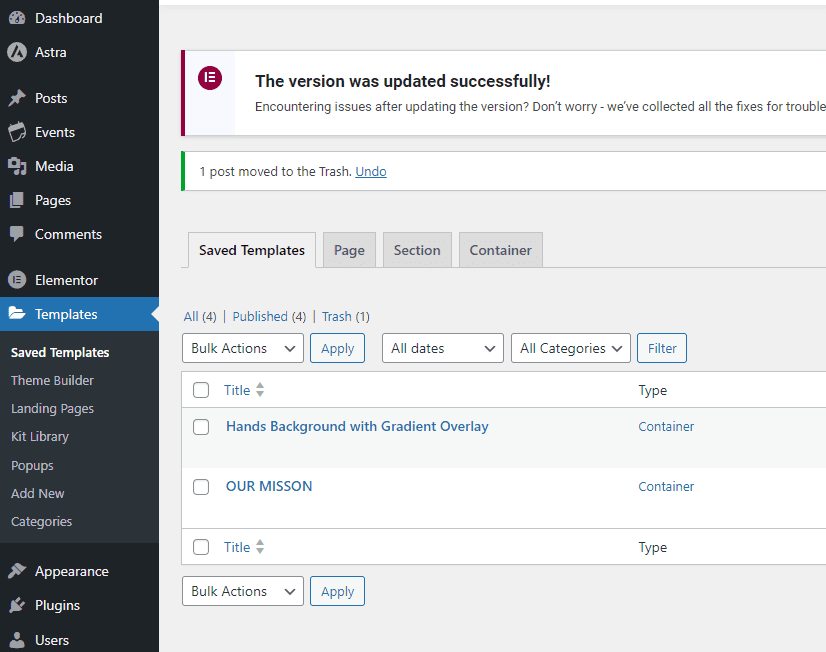Click the Comments speech bubble icon
Screen dimensions: 826x652
16,234
